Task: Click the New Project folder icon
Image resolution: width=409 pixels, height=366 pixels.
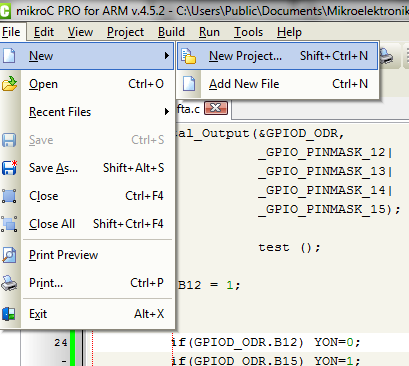Action: [189, 56]
